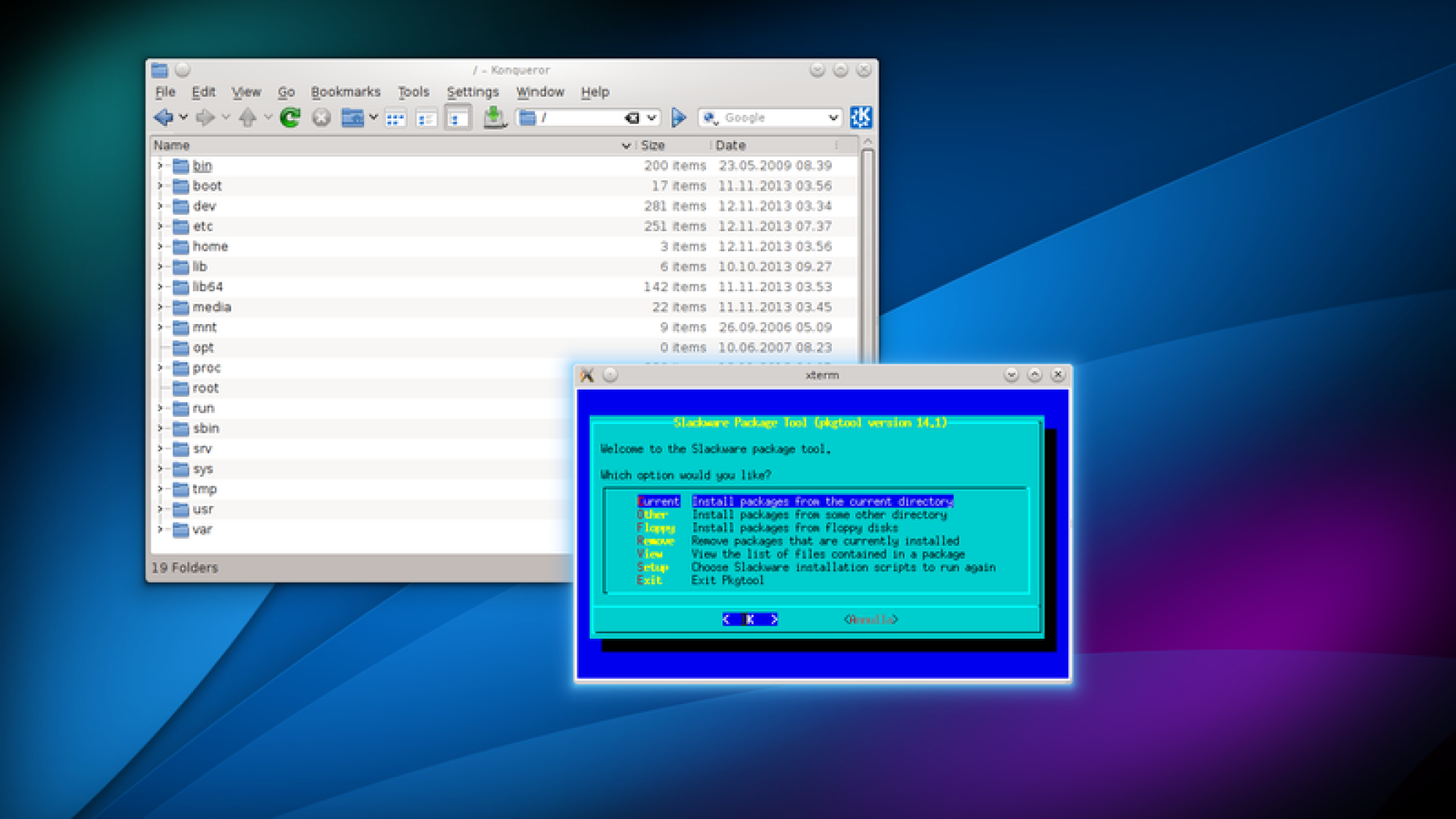Click the Back arrow in Konqueror toolbar
The width and height of the screenshot is (1456, 819).
point(163,118)
